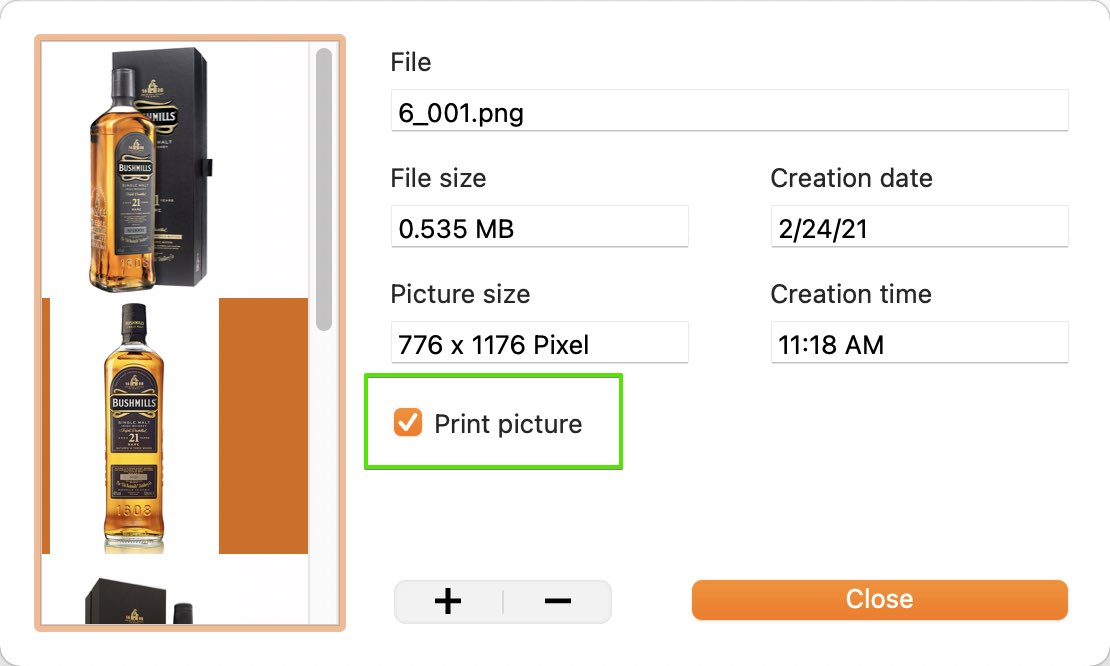Select the highlighted Bushmills bottle thumbnail
Screen dimensions: 1110x666
(134, 427)
